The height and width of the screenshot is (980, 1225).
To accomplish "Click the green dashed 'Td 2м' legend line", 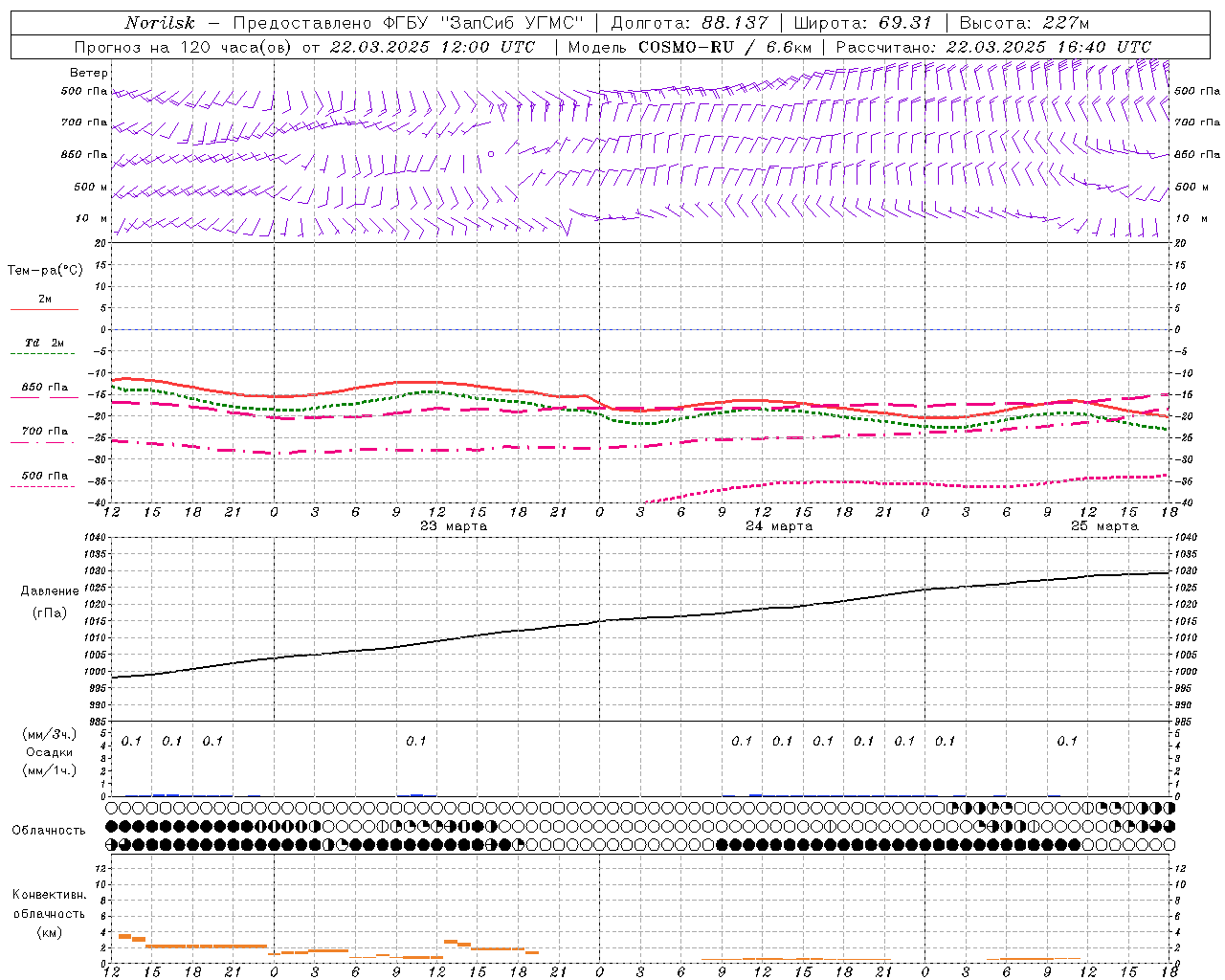I will [x=43, y=354].
